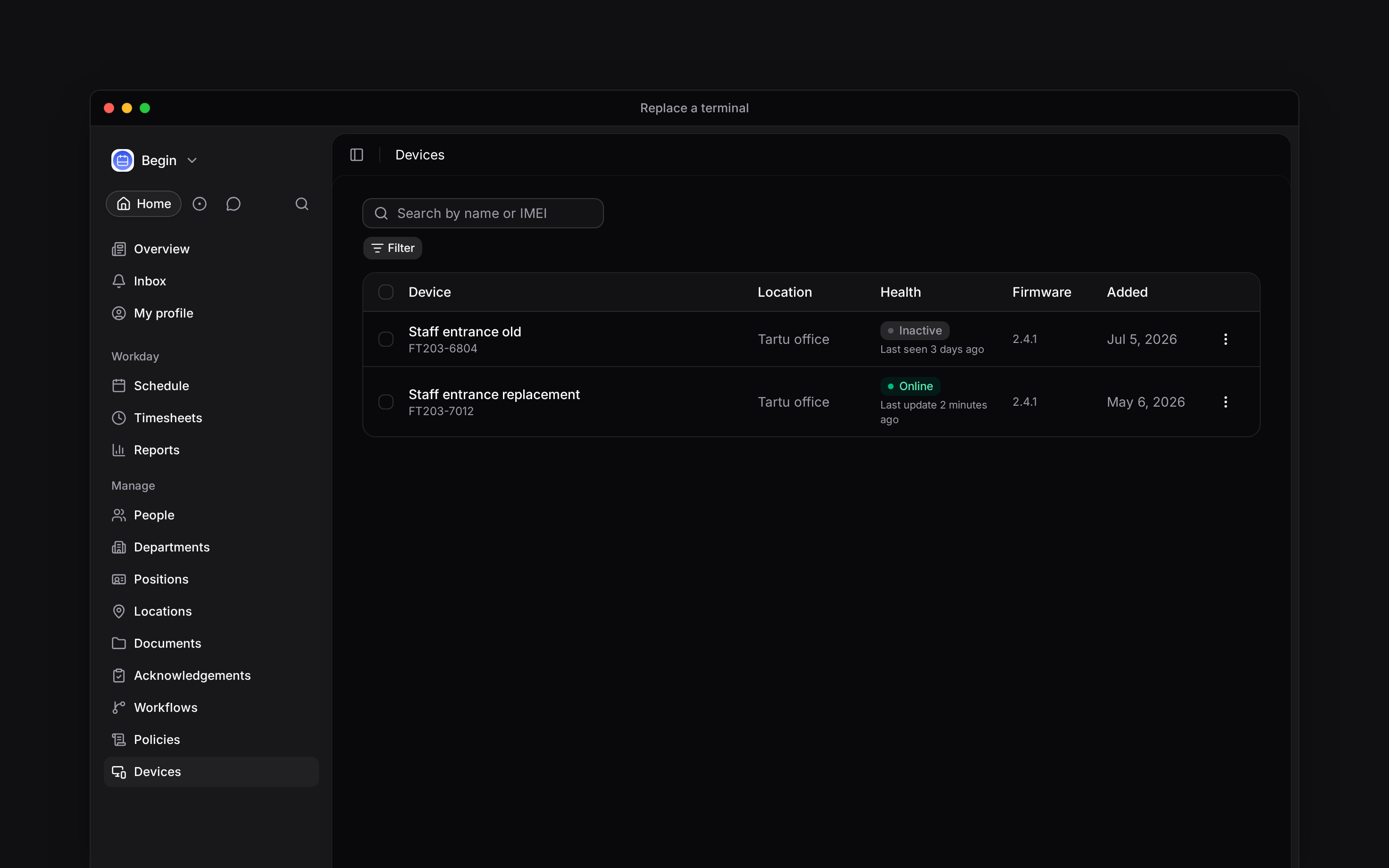Image resolution: width=1389 pixels, height=868 pixels.
Task: Click the Overview newspaper icon
Action: tap(119, 249)
